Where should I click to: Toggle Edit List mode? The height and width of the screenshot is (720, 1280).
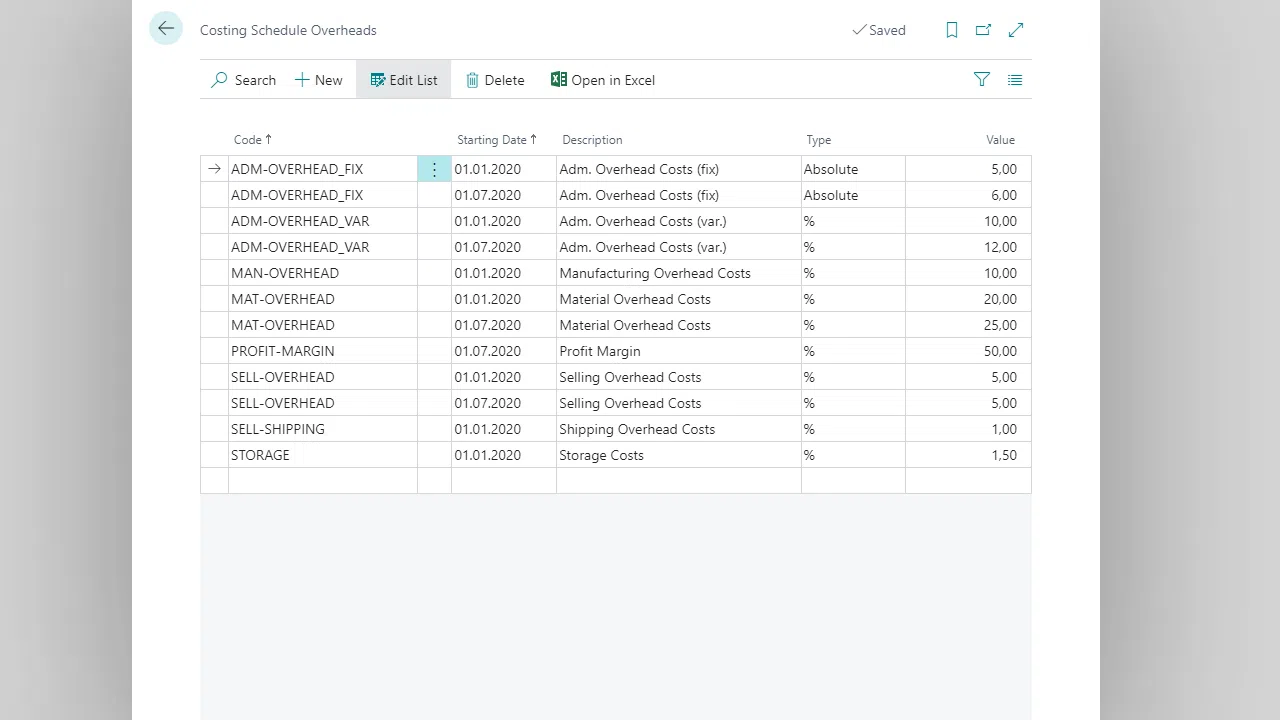[x=404, y=80]
